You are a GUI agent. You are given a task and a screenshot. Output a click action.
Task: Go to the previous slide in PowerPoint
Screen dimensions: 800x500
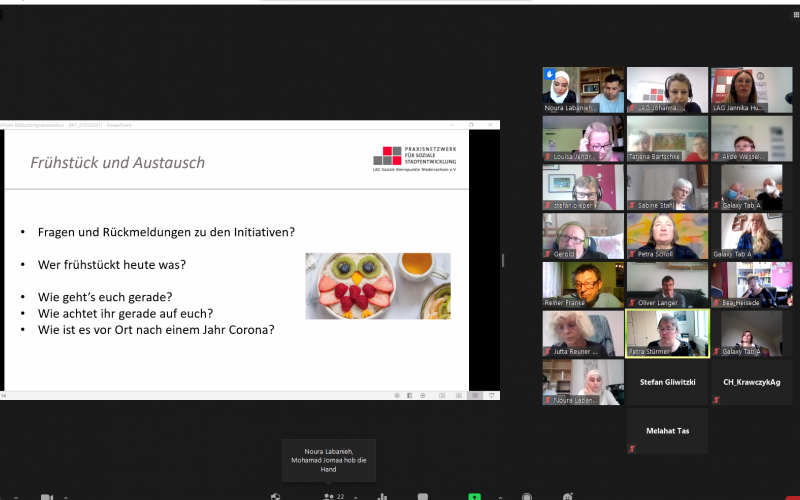click(x=397, y=395)
